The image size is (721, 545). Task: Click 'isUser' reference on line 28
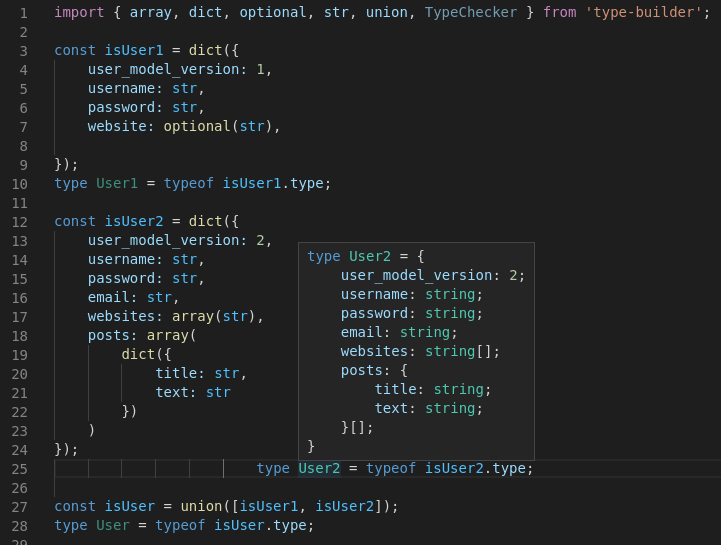(239, 526)
